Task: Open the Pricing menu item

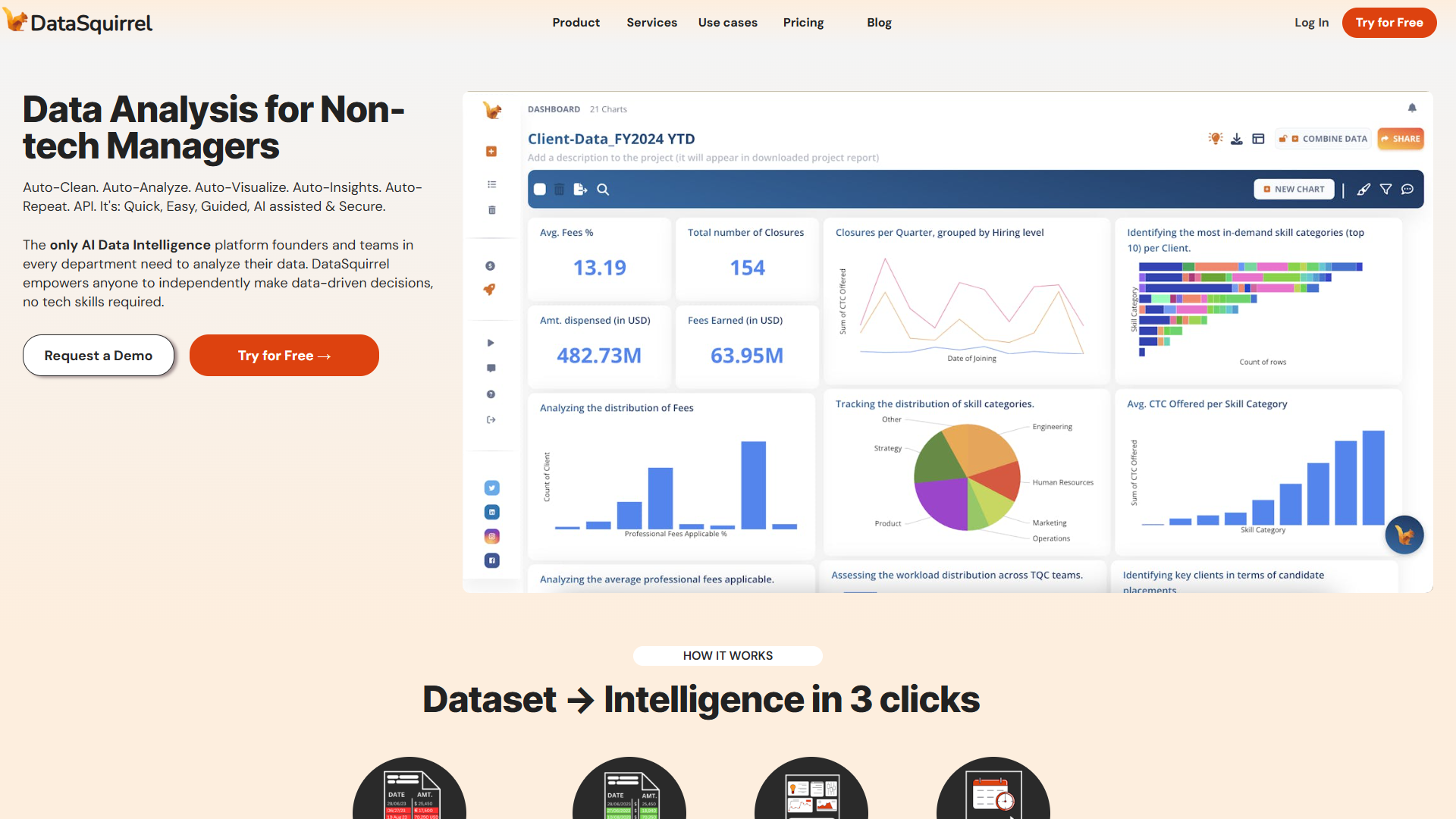Action: coord(803,22)
